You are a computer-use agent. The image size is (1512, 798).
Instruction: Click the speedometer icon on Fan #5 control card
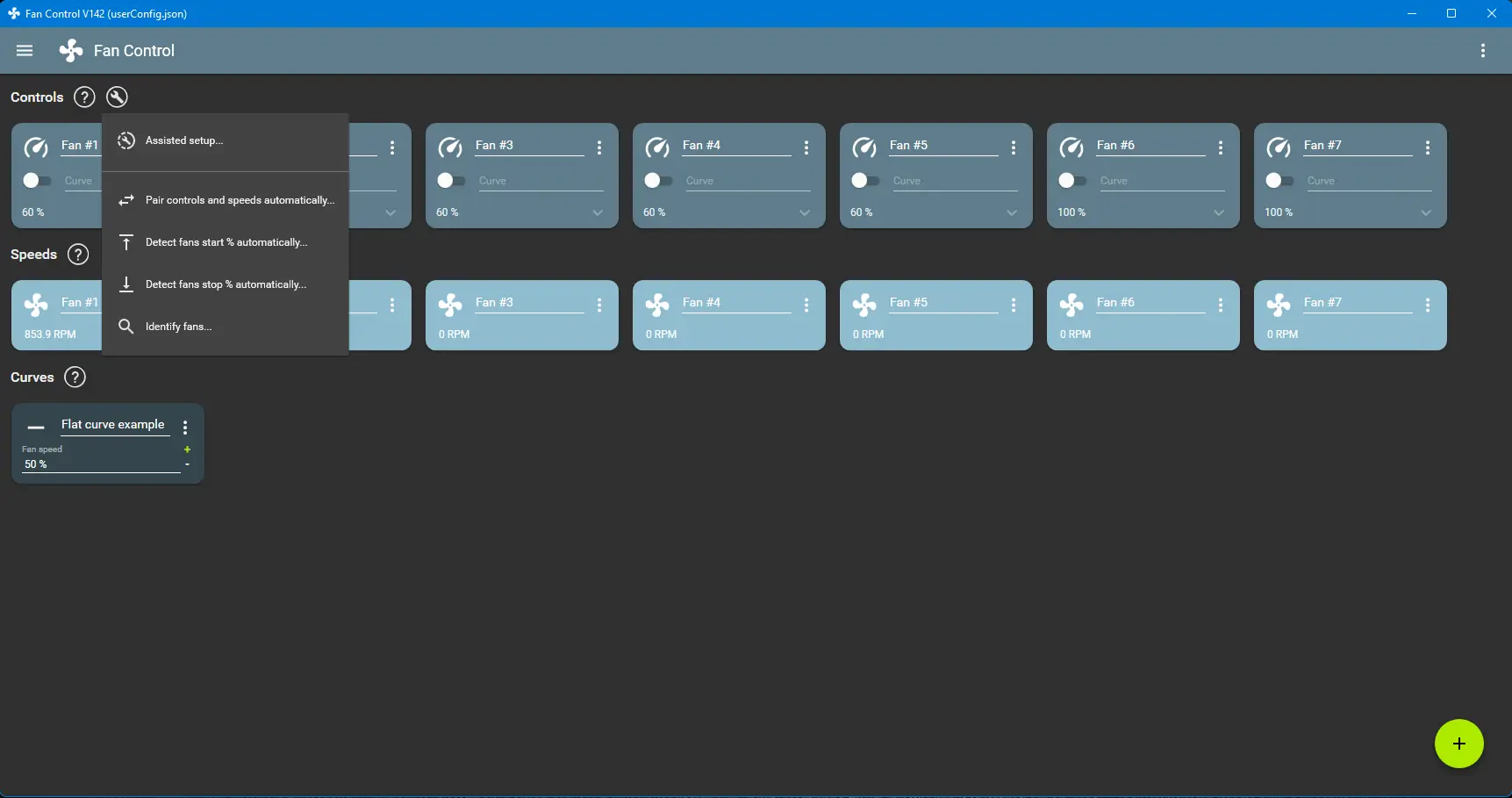tap(864, 147)
